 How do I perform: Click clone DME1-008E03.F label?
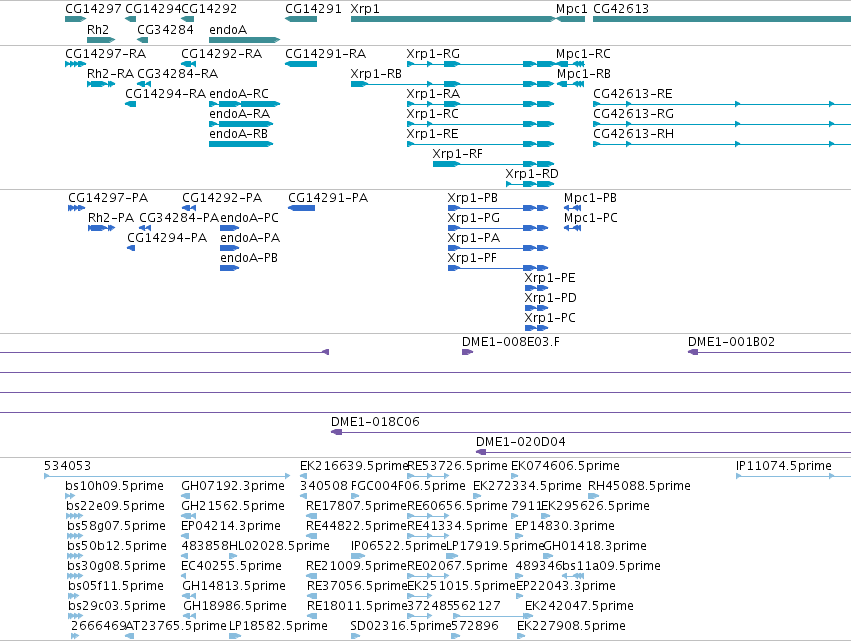tap(511, 342)
